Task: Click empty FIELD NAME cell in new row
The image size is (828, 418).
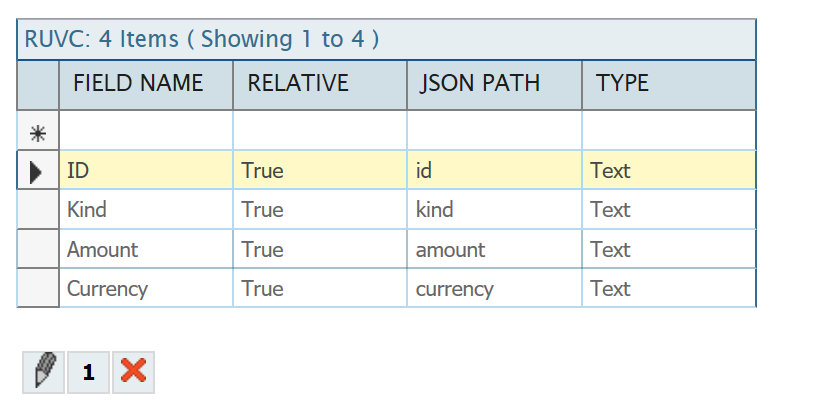Action: click(146, 131)
